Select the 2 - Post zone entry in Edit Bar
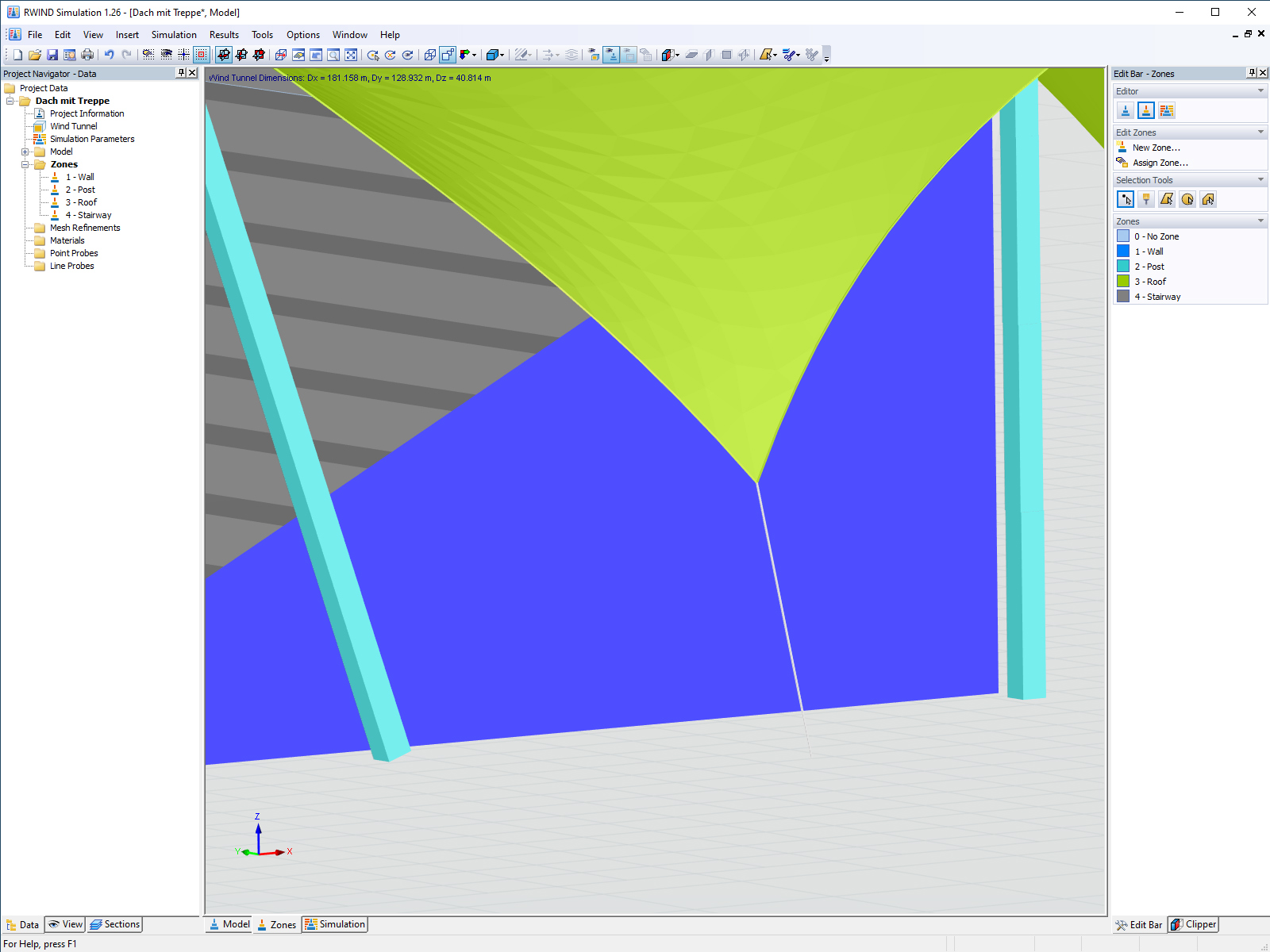Screen dimensions: 1270x952 pos(1149,267)
